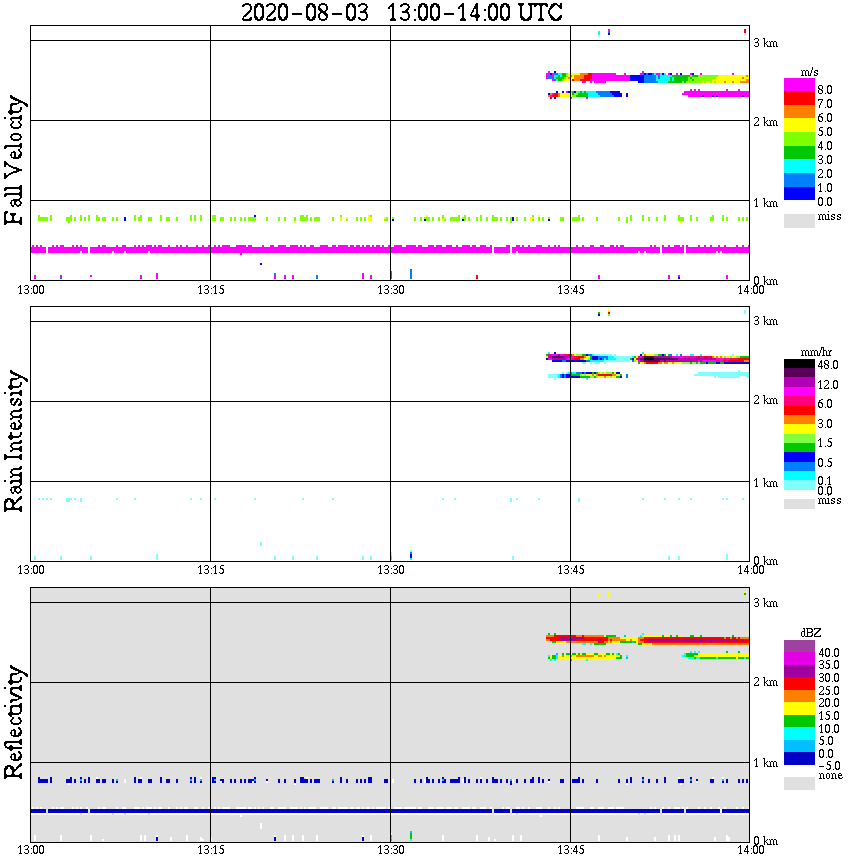Click the "1.5" value in the mm/hr legend
Image resolution: width=850 pixels, height=868 pixels.
tap(825, 443)
